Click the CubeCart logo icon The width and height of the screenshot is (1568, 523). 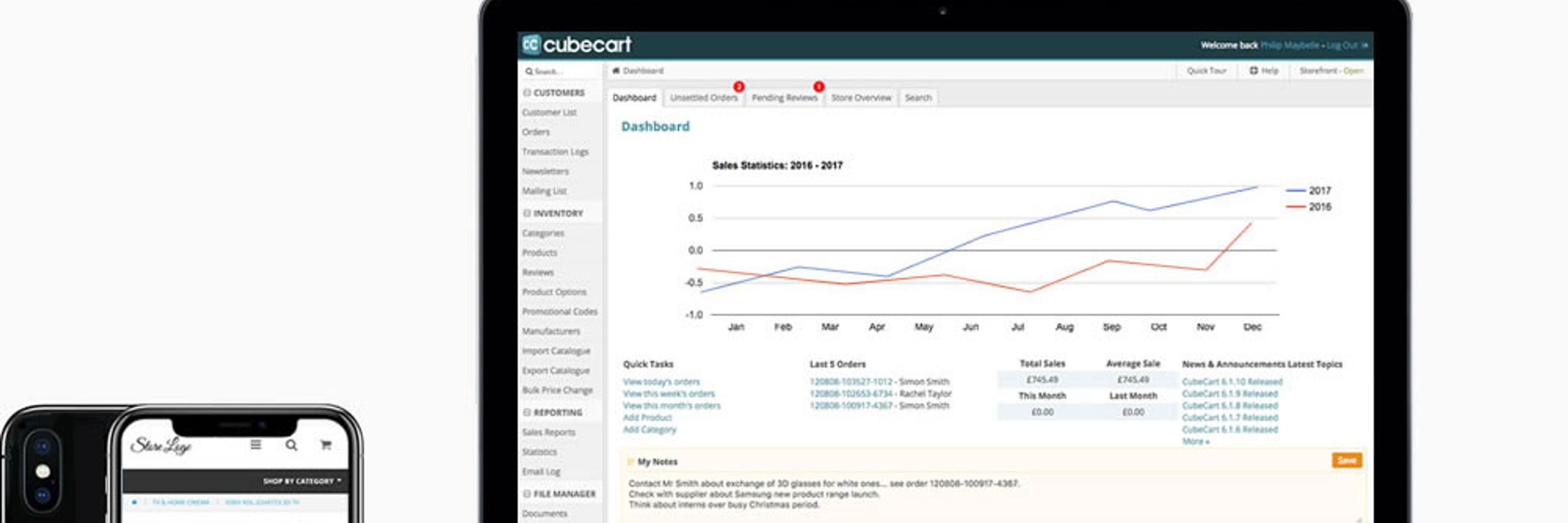[531, 44]
